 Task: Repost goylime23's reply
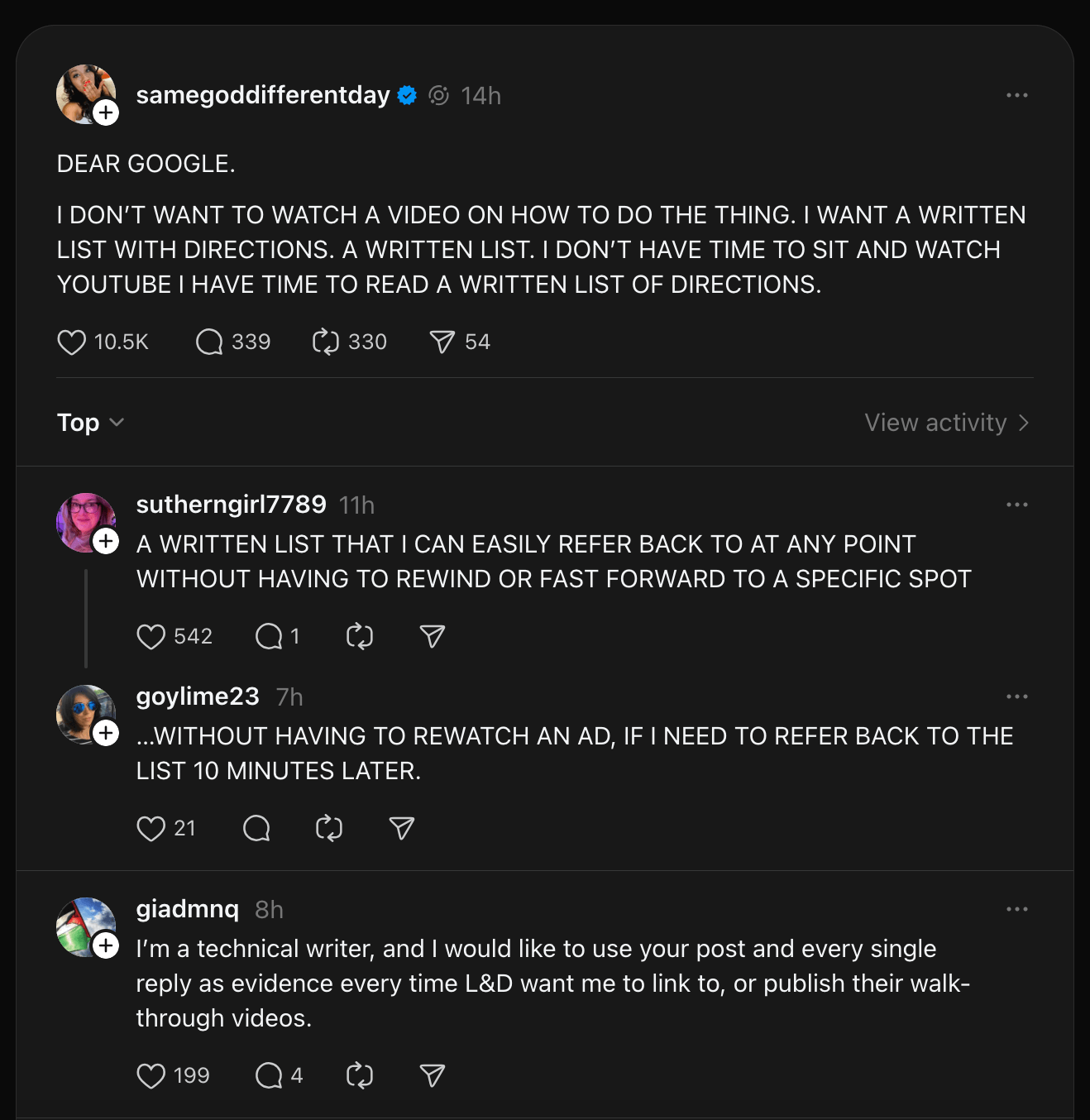point(329,829)
